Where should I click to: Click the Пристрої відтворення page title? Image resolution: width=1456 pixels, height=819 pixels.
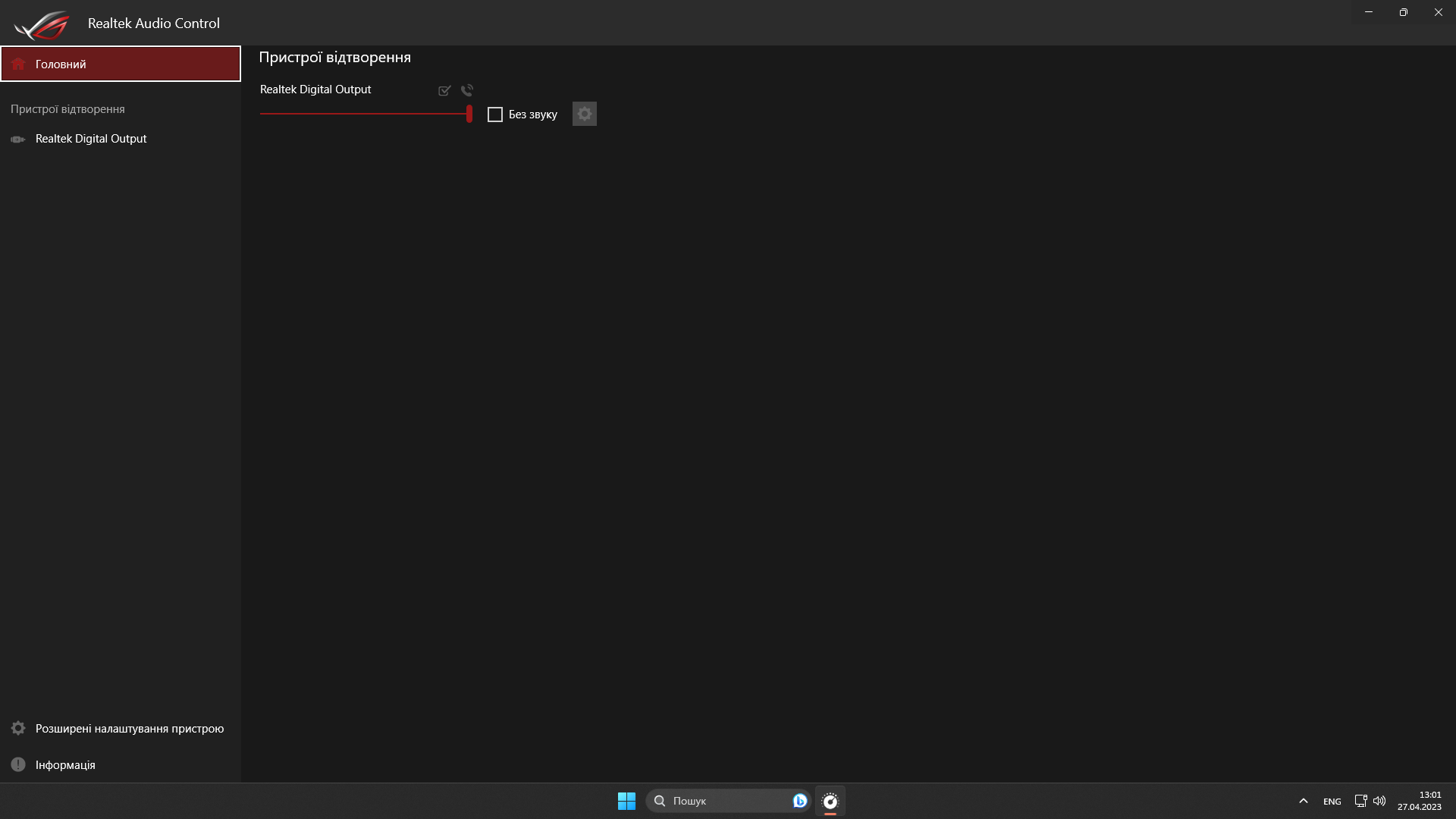pyautogui.click(x=334, y=58)
